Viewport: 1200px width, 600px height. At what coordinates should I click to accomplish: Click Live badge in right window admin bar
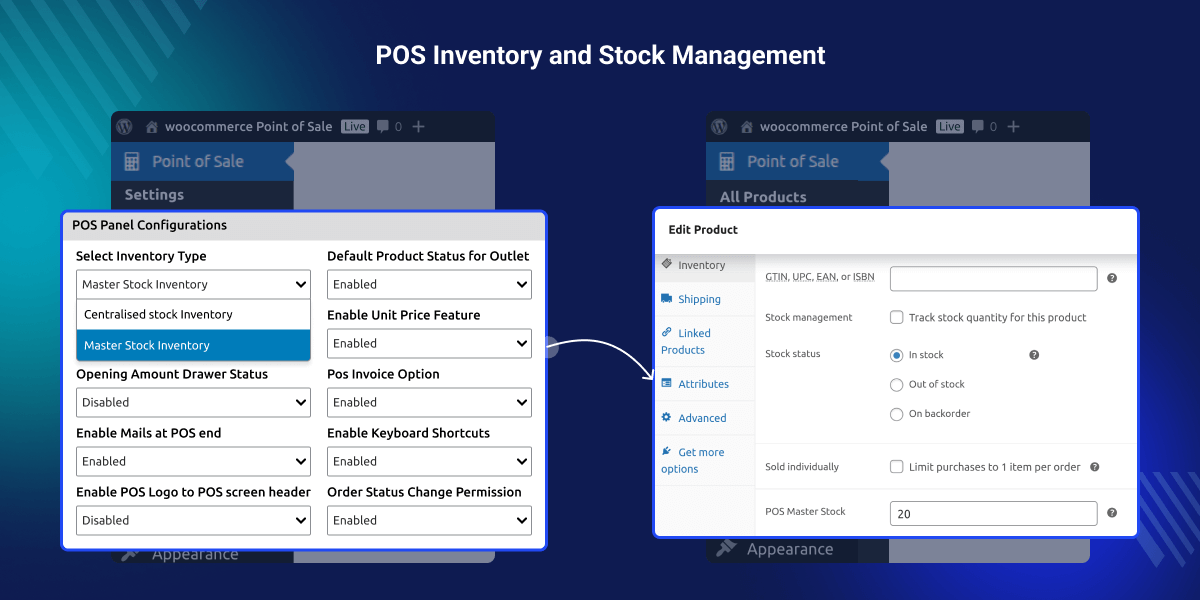point(950,127)
